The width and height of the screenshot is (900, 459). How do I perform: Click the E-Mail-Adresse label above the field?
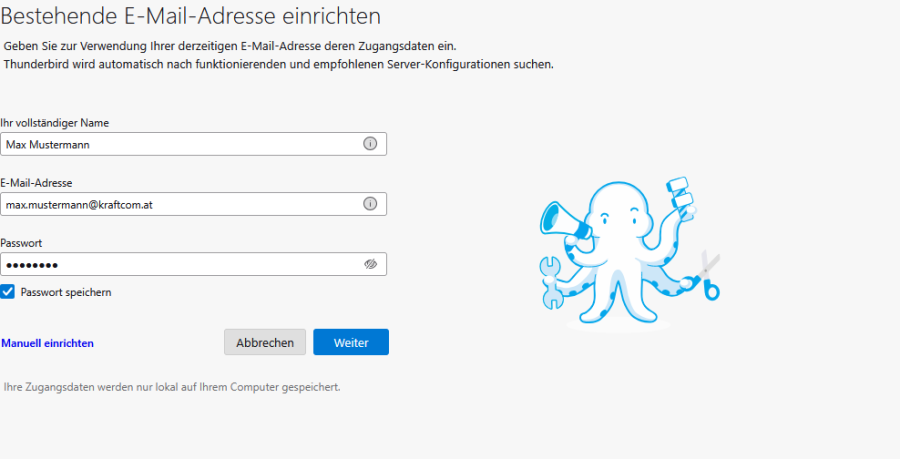click(x=37, y=183)
